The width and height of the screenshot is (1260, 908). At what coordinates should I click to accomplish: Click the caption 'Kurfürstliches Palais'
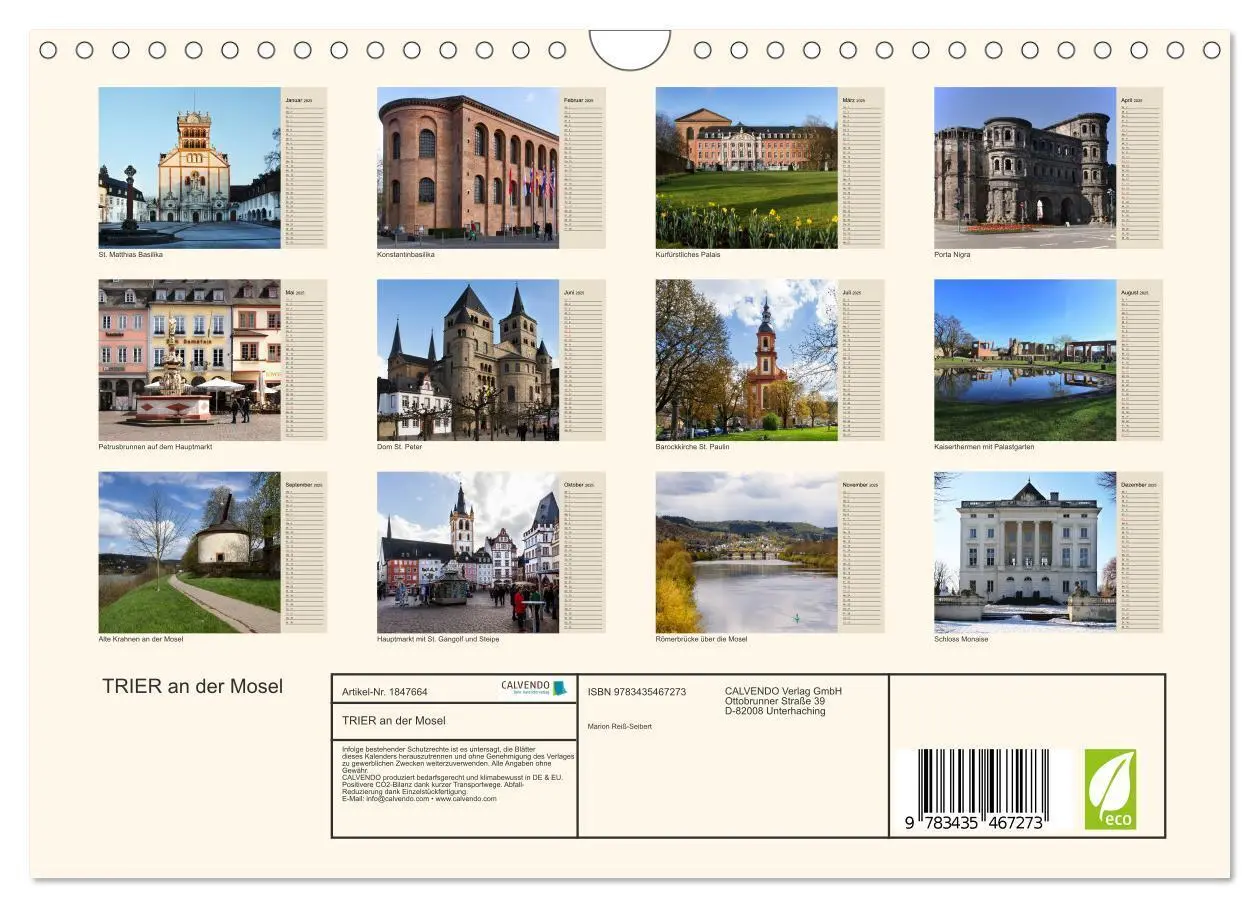pos(688,255)
